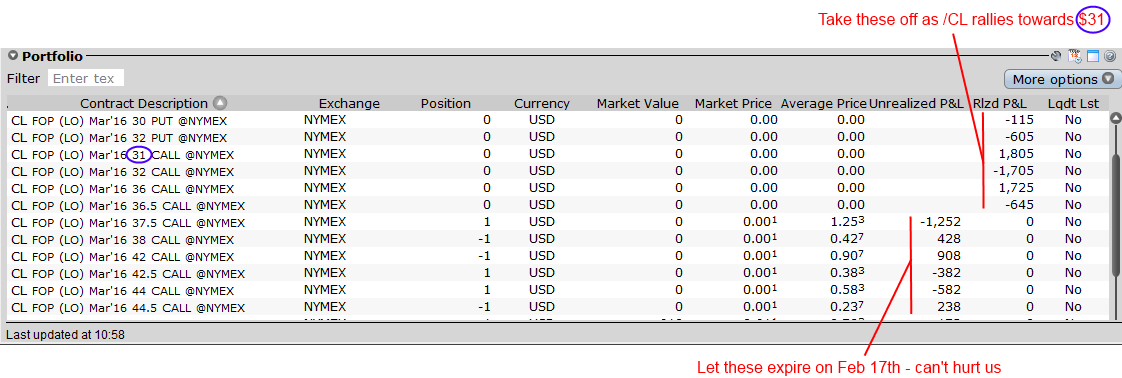The image size is (1122, 378).
Task: Click NYMEX exchange in the 30 PUT row
Action: pos(325,120)
